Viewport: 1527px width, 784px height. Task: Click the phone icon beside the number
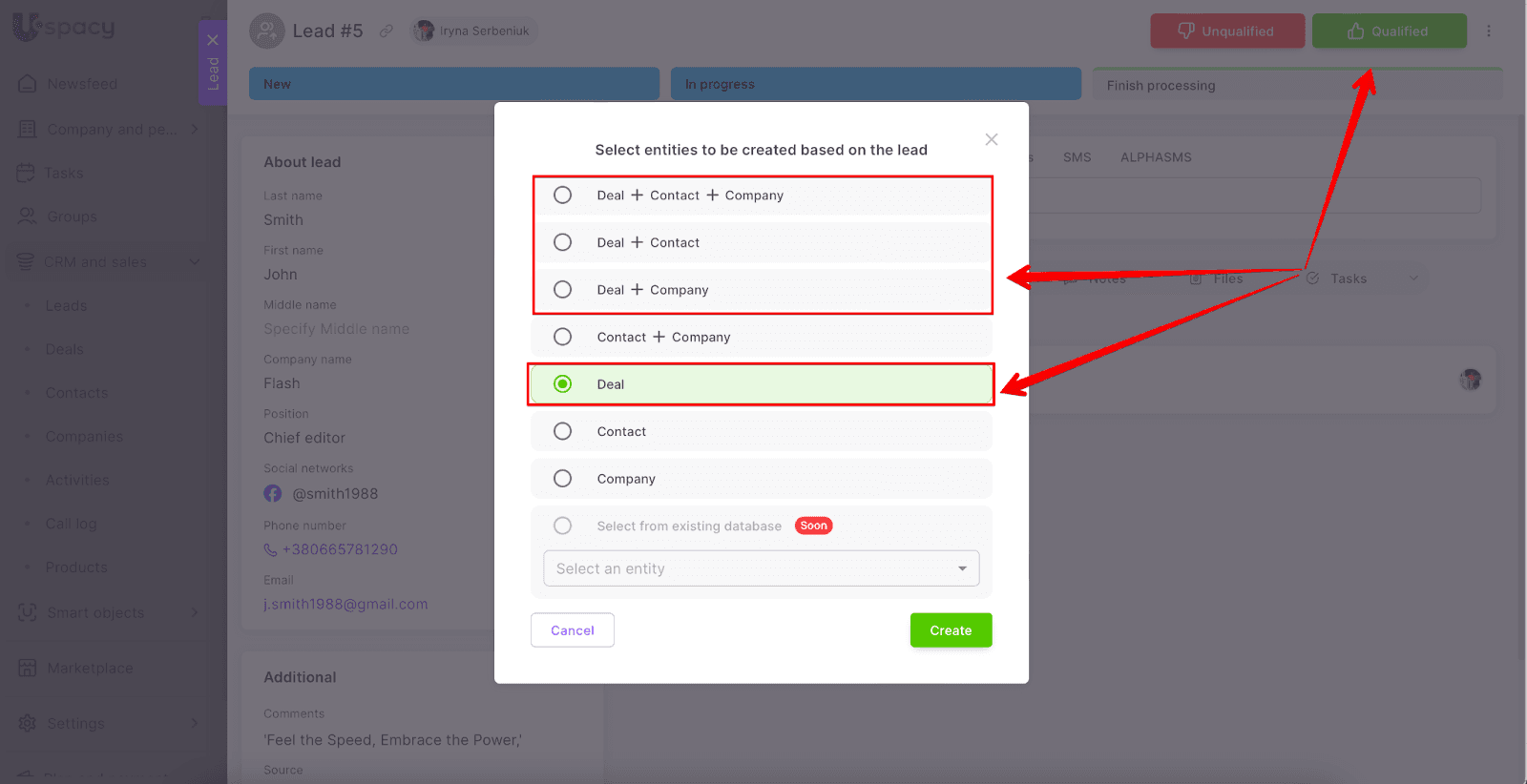click(x=270, y=549)
